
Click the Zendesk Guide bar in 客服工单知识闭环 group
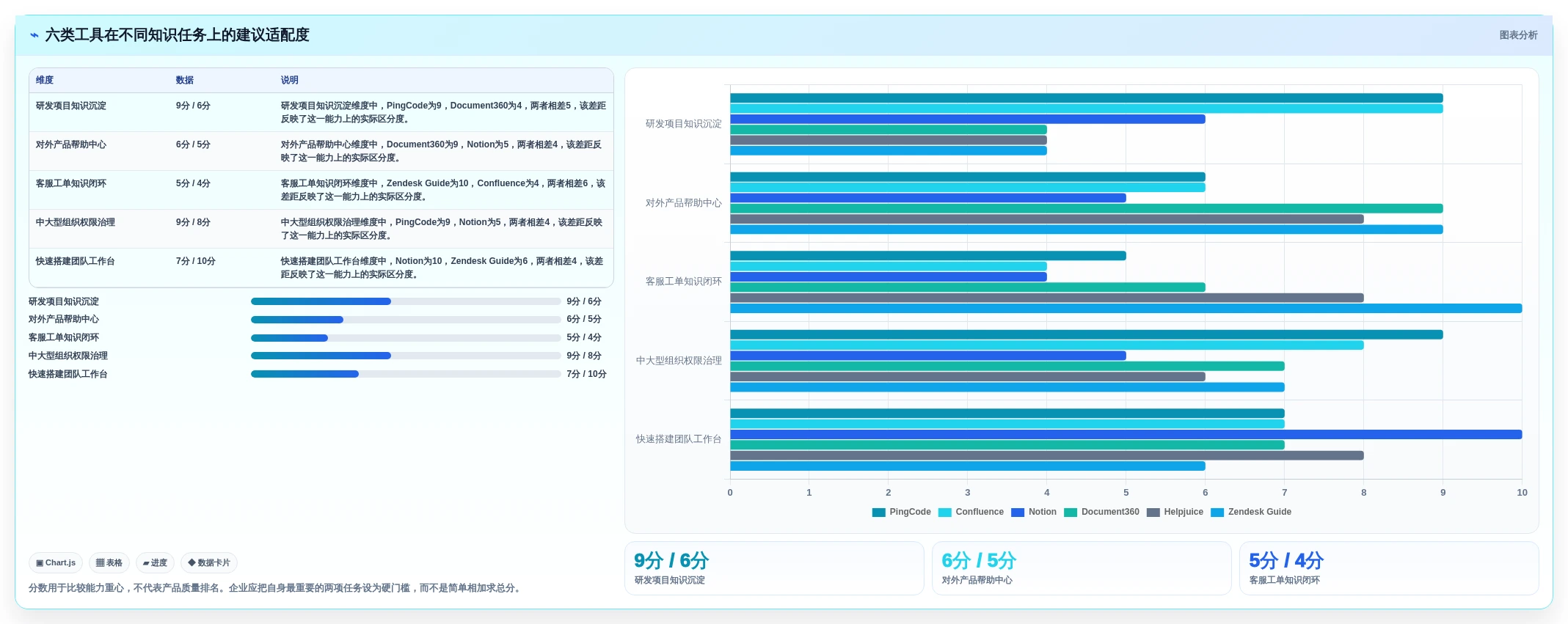click(1126, 309)
